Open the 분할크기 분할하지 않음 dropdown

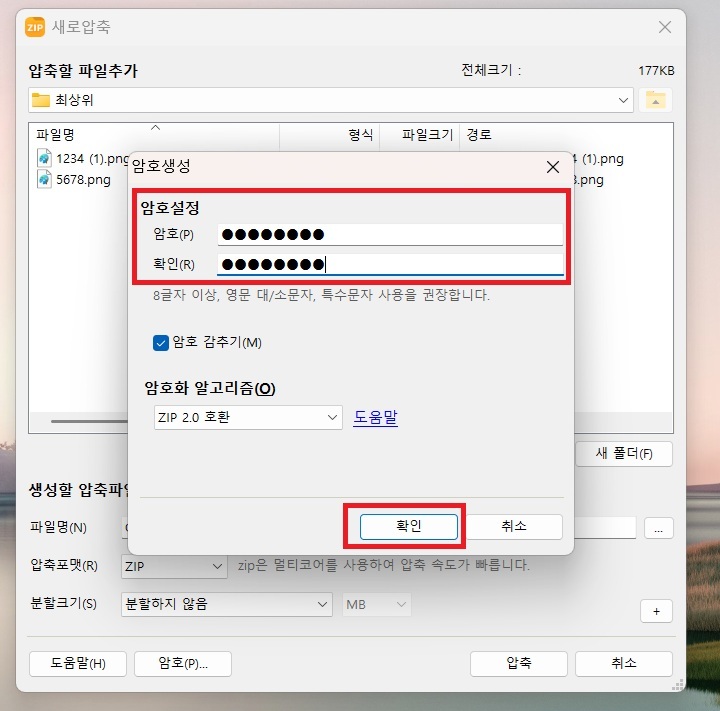[x=227, y=604]
